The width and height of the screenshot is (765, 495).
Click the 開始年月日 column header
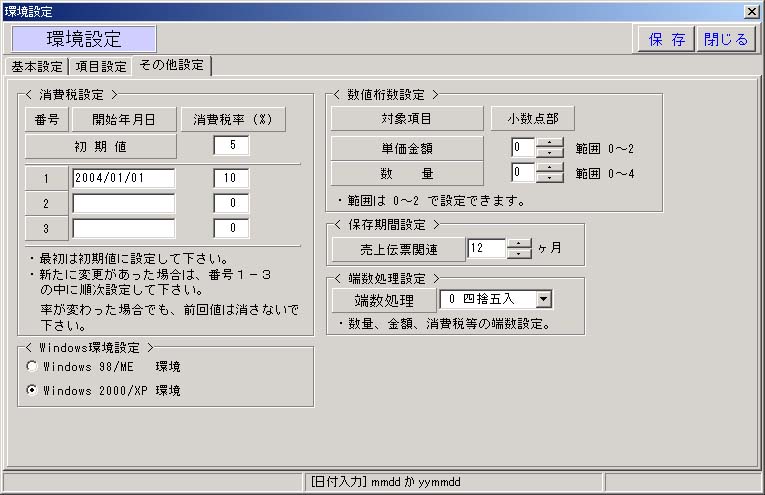pos(124,119)
